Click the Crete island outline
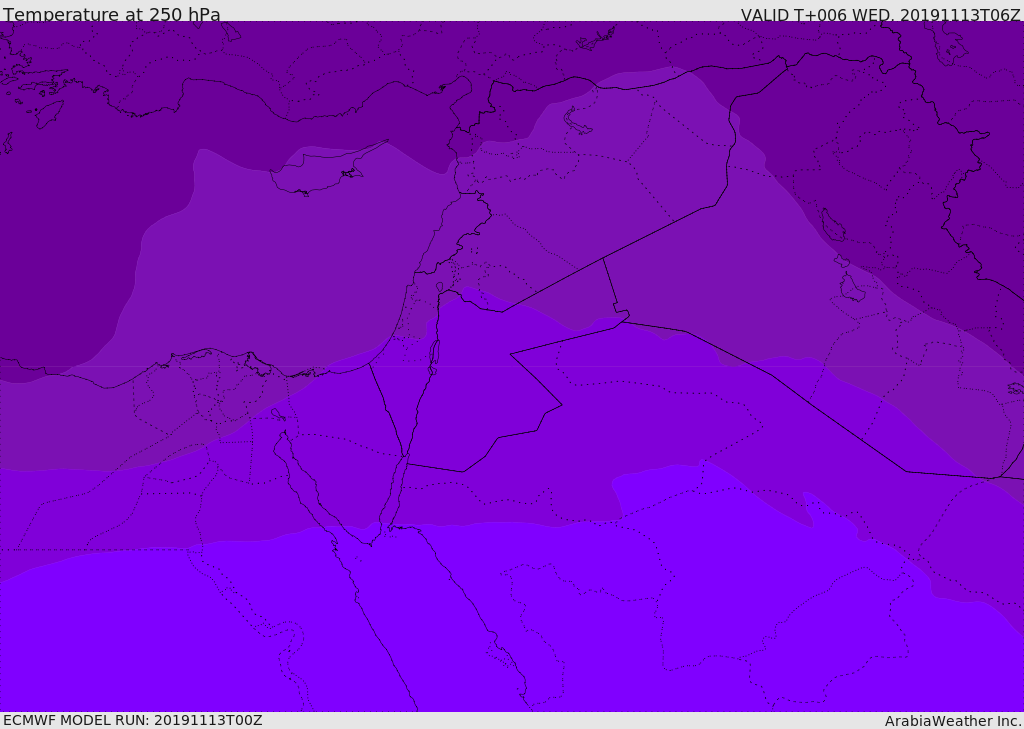Screen dimensions: 1024x729 (48, 112)
